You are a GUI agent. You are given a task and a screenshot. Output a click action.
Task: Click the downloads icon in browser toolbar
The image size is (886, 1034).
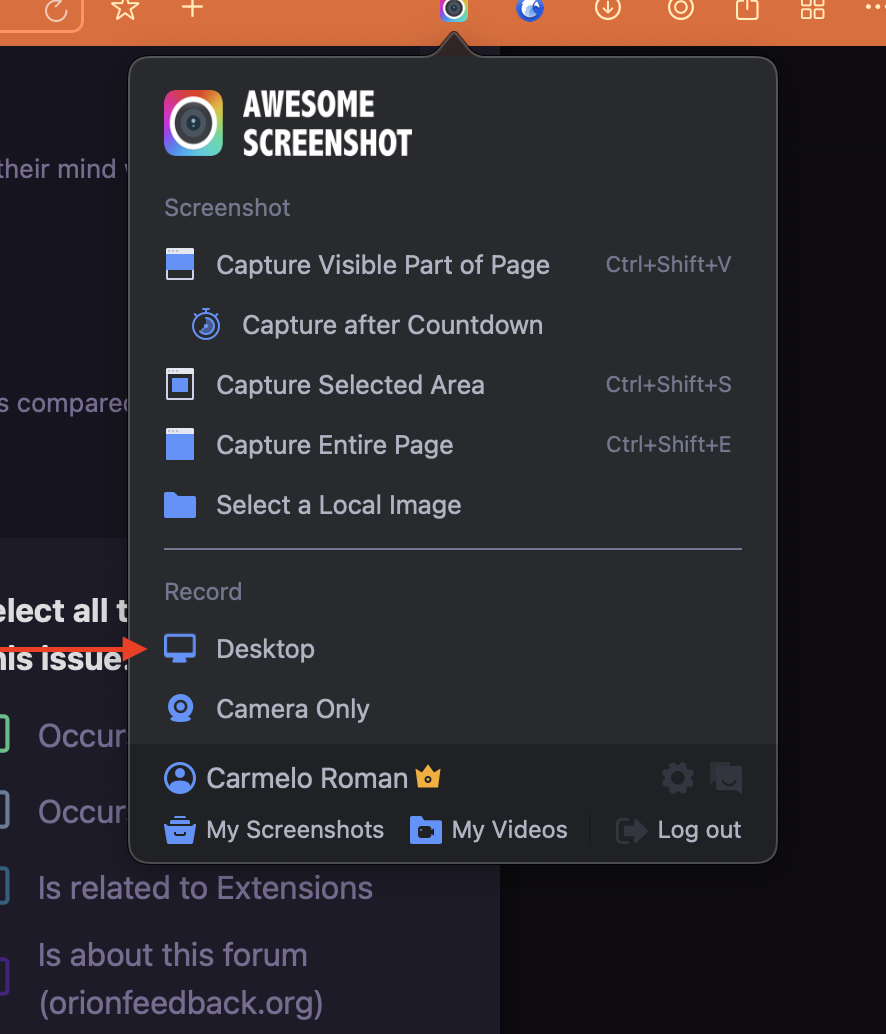[x=607, y=10]
